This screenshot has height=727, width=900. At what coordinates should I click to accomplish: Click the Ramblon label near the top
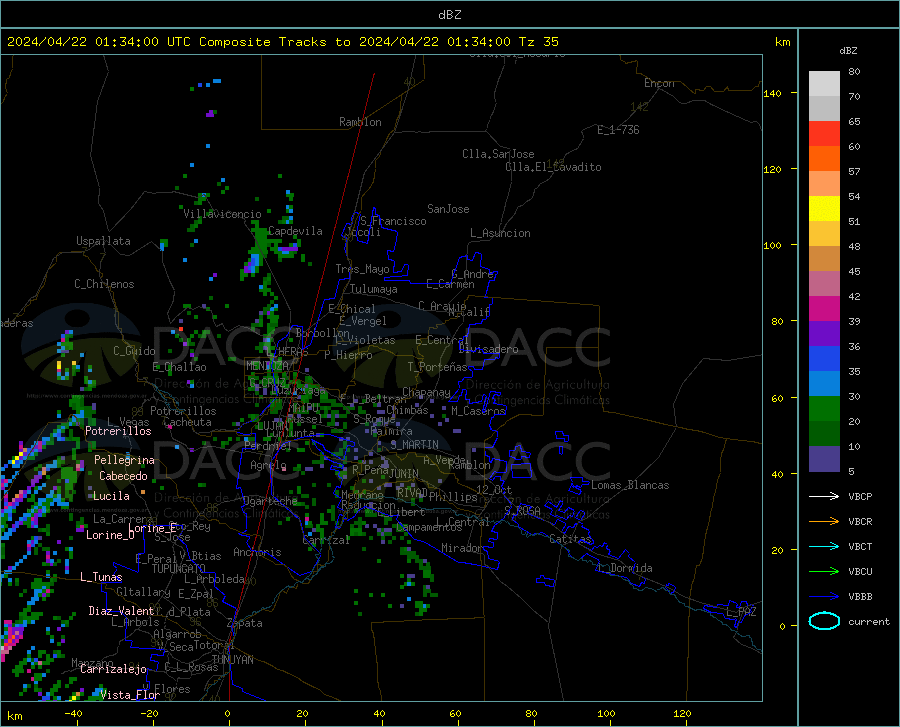tap(360, 122)
